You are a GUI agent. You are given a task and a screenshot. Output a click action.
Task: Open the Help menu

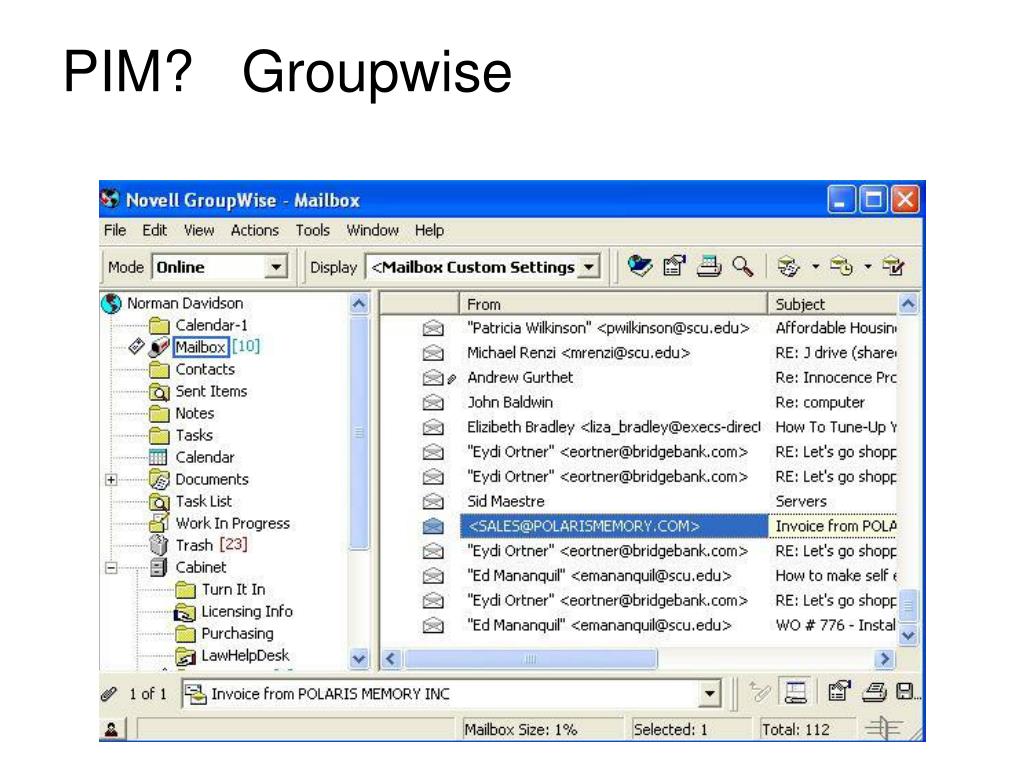(x=429, y=231)
